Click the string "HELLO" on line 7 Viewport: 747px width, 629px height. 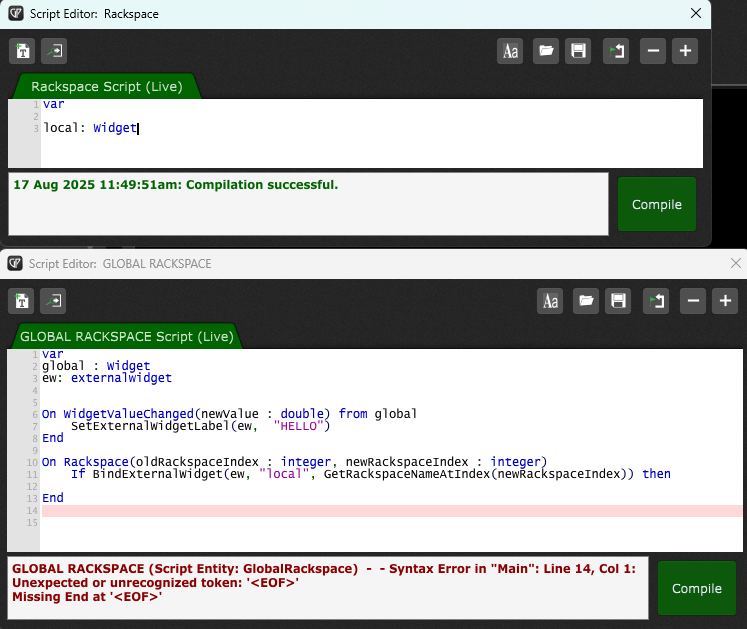click(299, 426)
